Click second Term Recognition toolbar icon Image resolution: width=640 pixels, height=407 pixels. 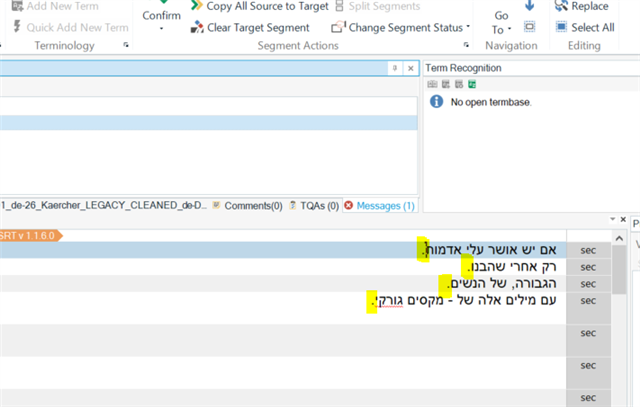coord(446,84)
